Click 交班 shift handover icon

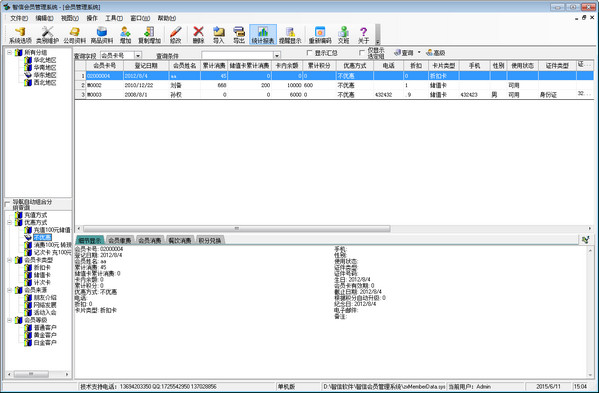click(343, 35)
